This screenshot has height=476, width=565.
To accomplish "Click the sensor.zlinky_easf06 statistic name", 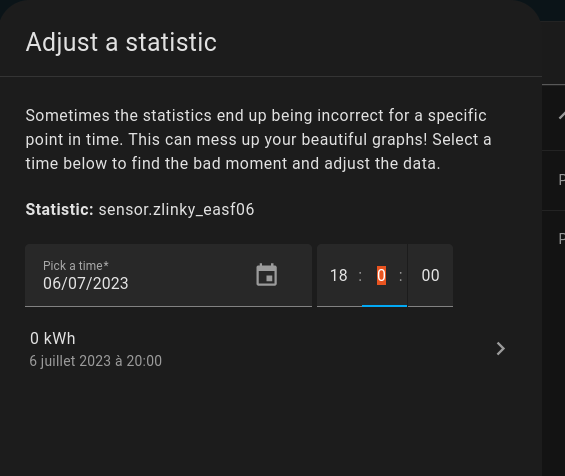I will tap(176, 210).
